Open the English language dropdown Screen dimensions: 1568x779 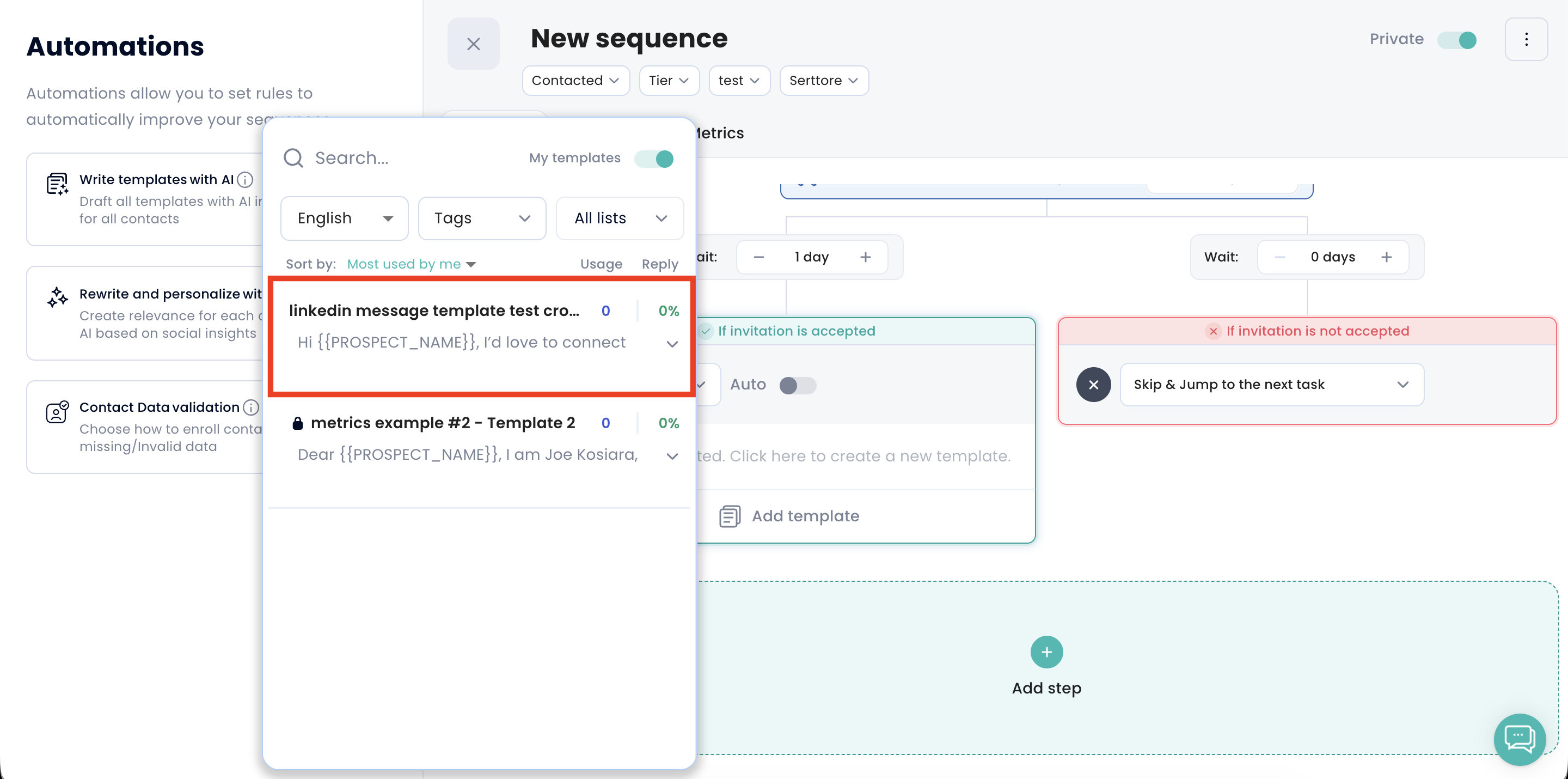click(x=344, y=218)
